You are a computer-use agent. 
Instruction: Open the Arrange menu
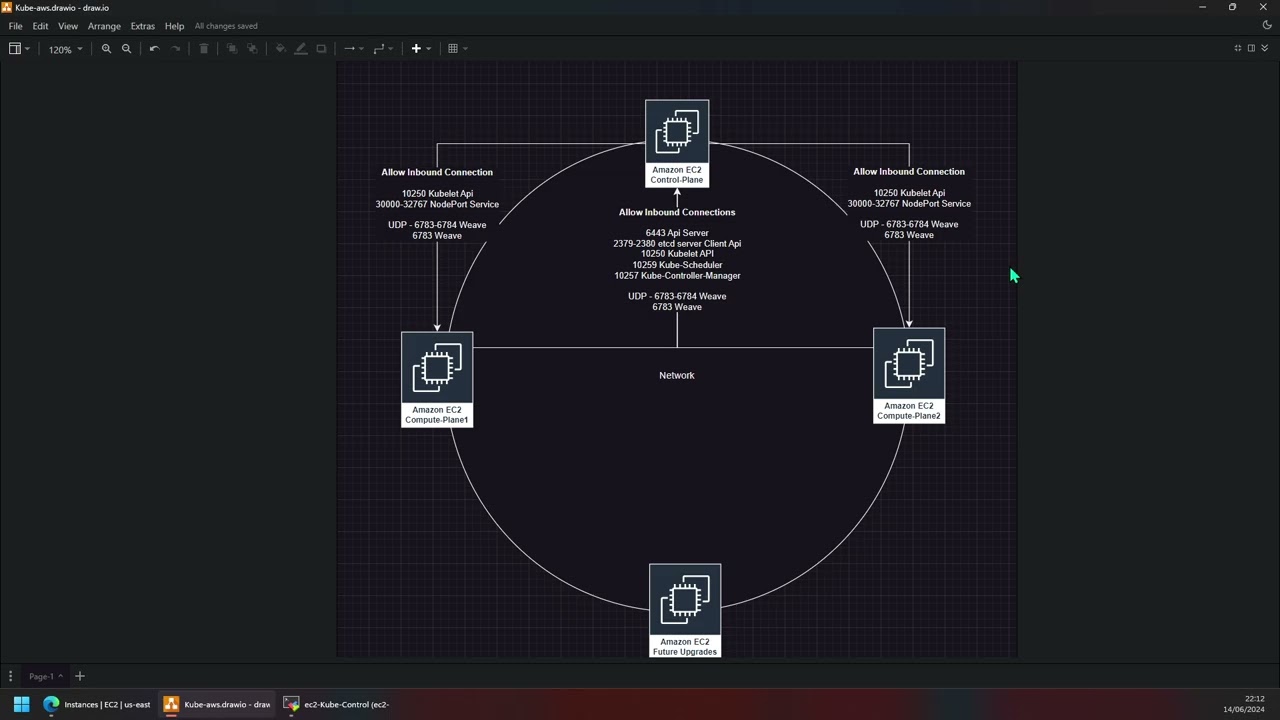104,26
